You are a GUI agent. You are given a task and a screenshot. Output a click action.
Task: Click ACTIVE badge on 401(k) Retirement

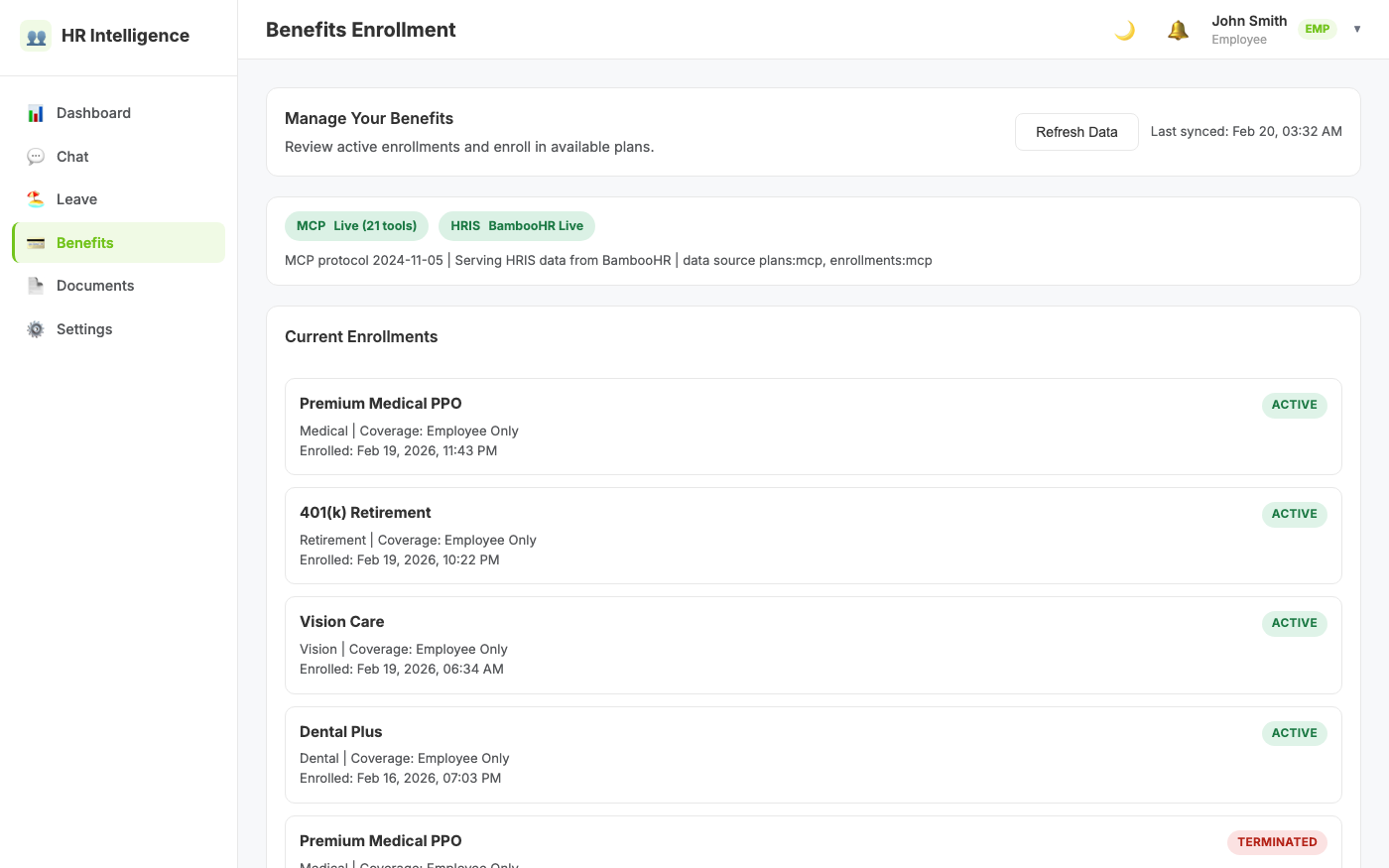[x=1294, y=514]
